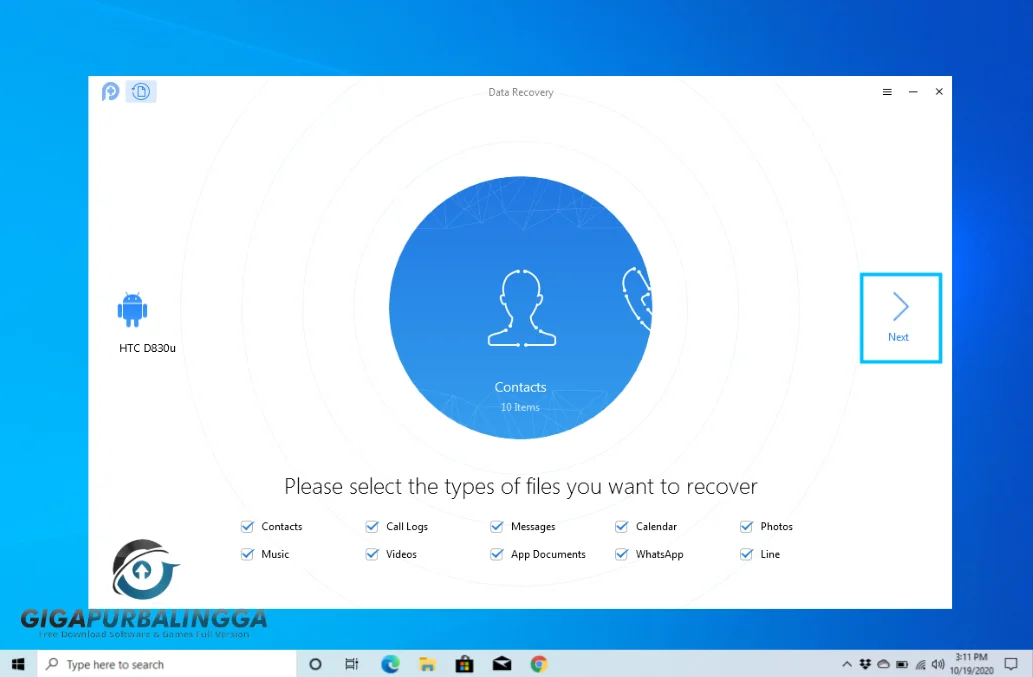Image resolution: width=1033 pixels, height=677 pixels.
Task: Open the volume control from the tray
Action: pyautogui.click(x=938, y=663)
